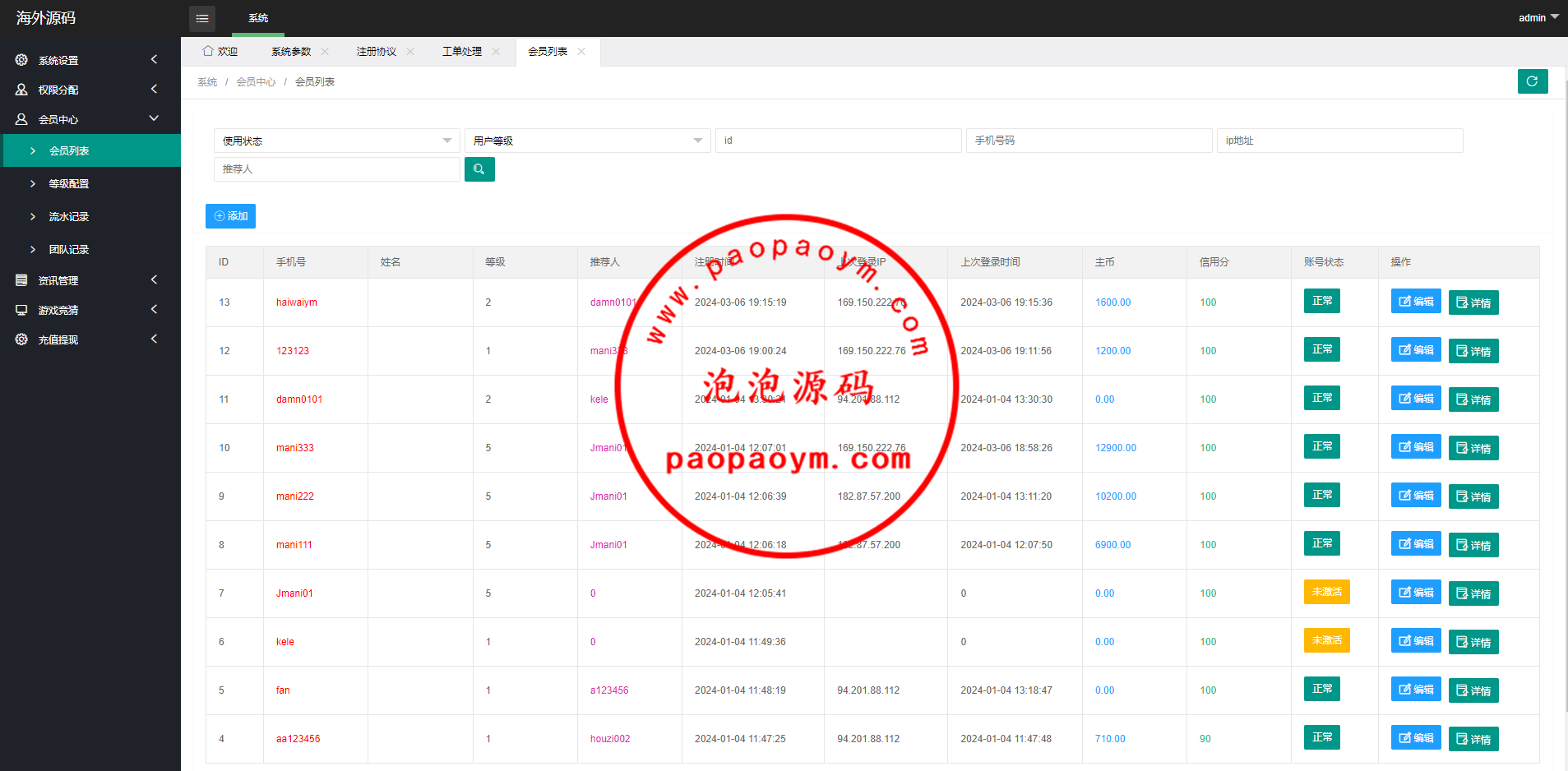Collapse the 会员中心 sidebar menu
Screen dimensions: 1568x771
coord(154,119)
